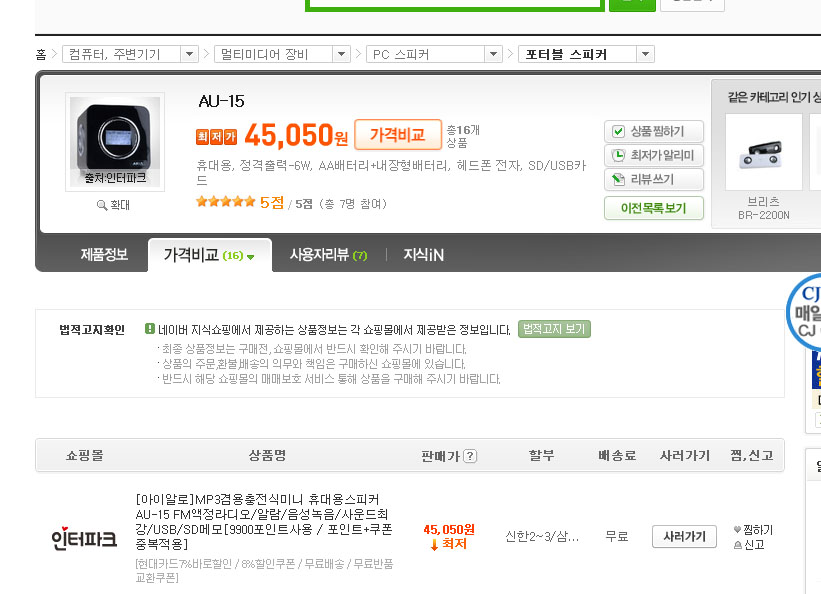Click the 쇼핑몰 column header
Viewport: 821px width, 594px height.
(84, 455)
